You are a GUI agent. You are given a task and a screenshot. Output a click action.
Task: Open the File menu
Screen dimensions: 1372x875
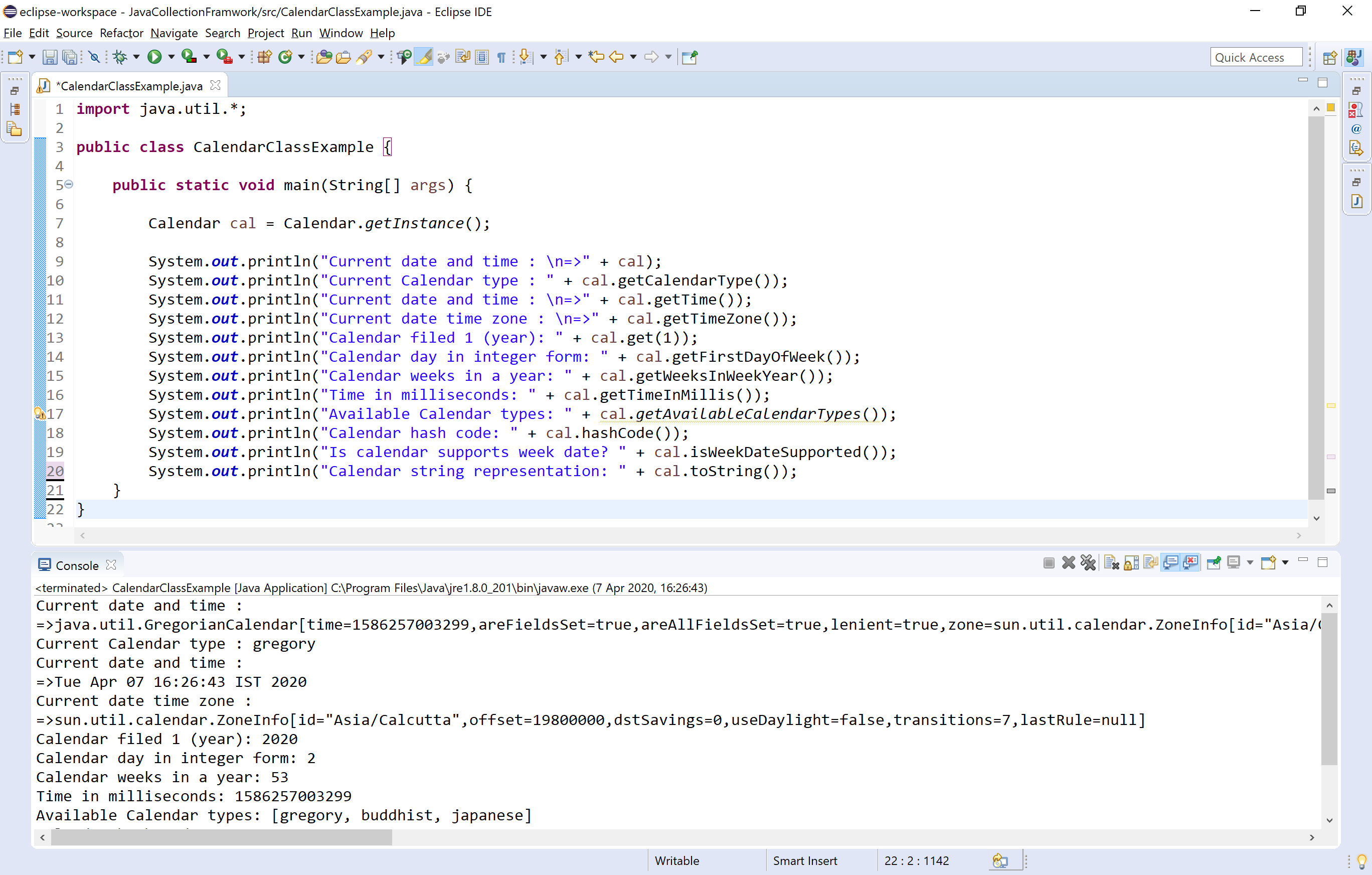pos(13,33)
